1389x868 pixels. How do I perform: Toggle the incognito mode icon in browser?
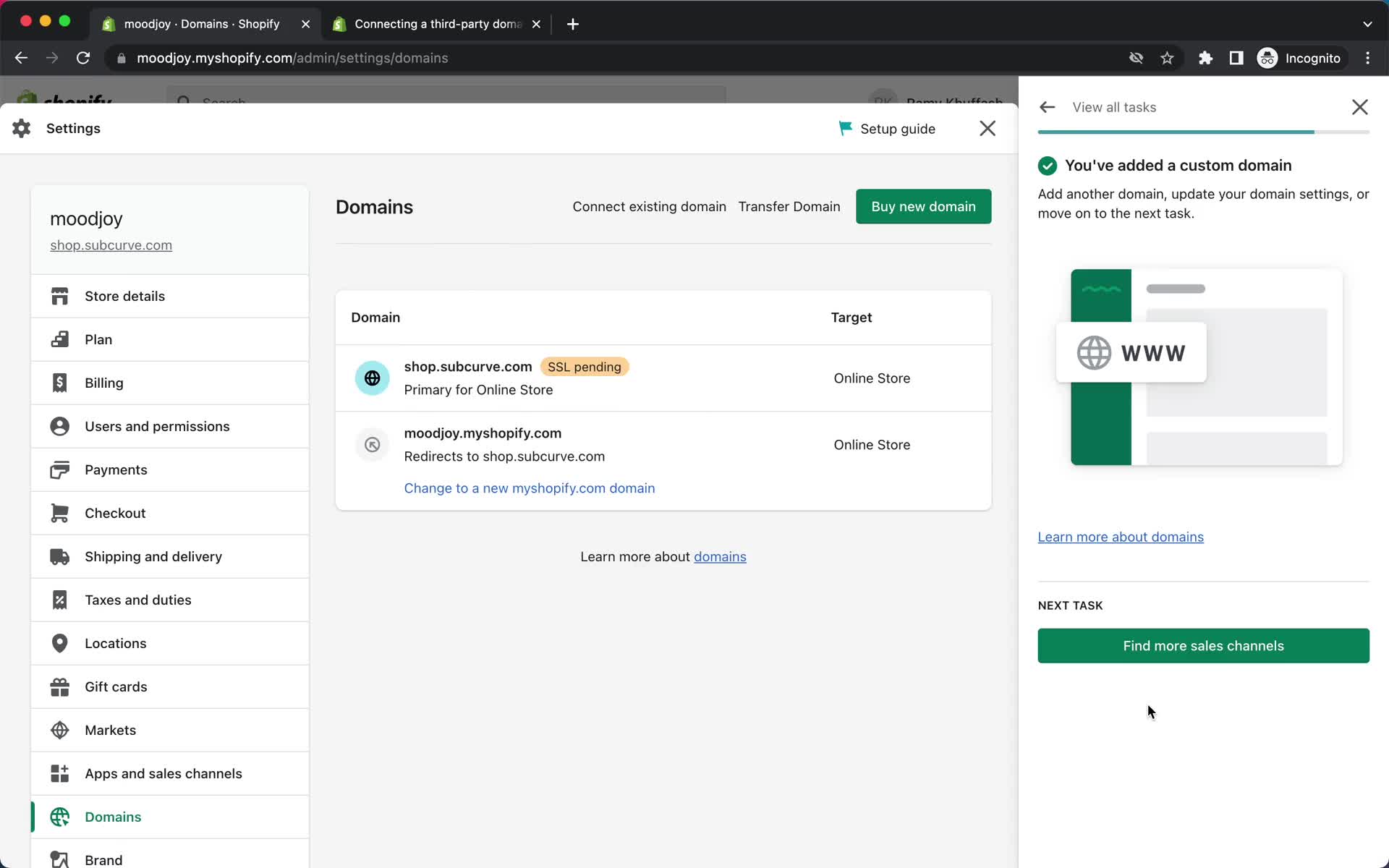tap(1267, 57)
